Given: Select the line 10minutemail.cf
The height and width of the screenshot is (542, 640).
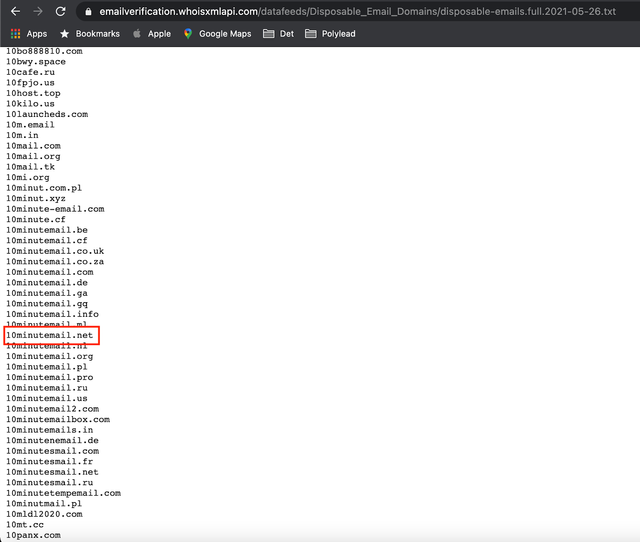Looking at the screenshot, I should (x=47, y=240).
